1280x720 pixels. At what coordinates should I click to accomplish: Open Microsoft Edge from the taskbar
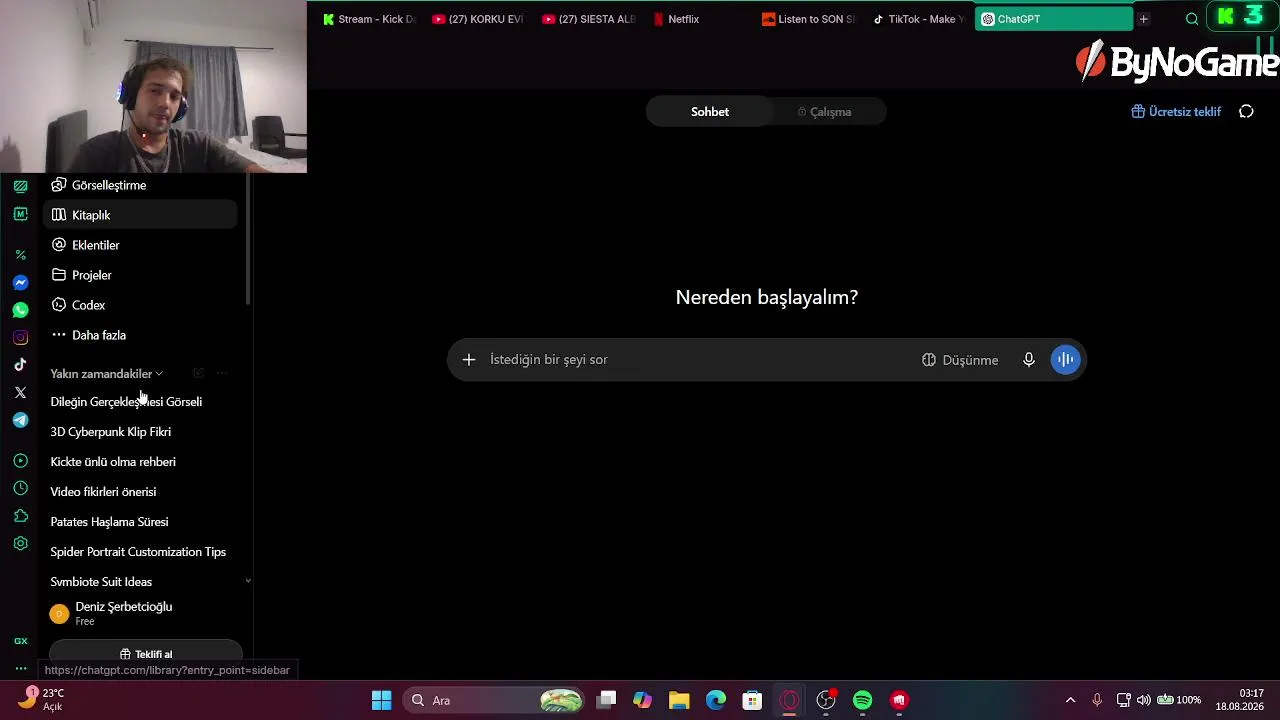pyautogui.click(x=716, y=700)
